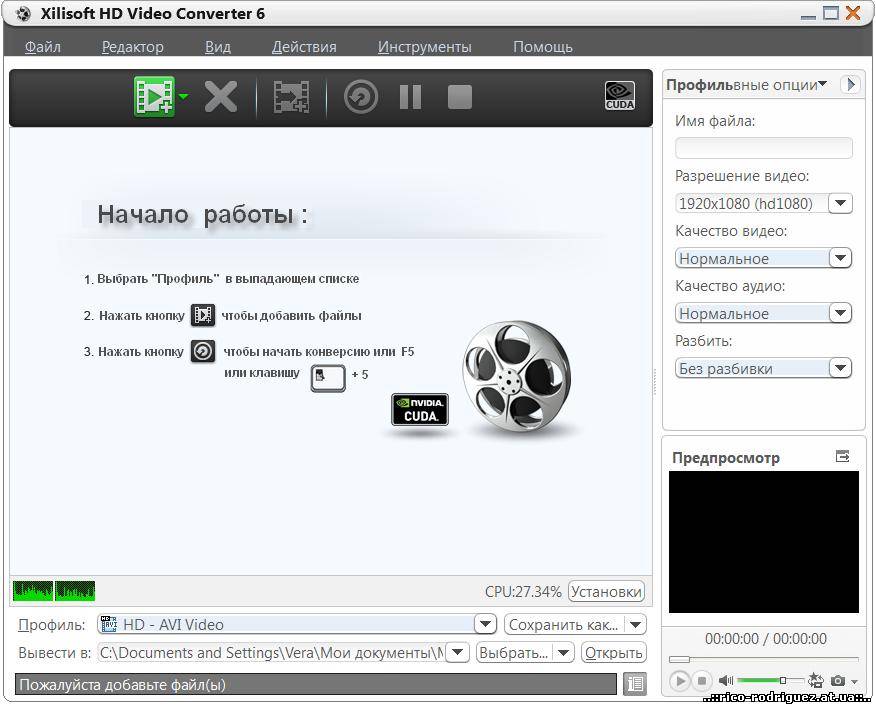This screenshot has width=876, height=707.
Task: Open the Вид menu
Action: (218, 47)
